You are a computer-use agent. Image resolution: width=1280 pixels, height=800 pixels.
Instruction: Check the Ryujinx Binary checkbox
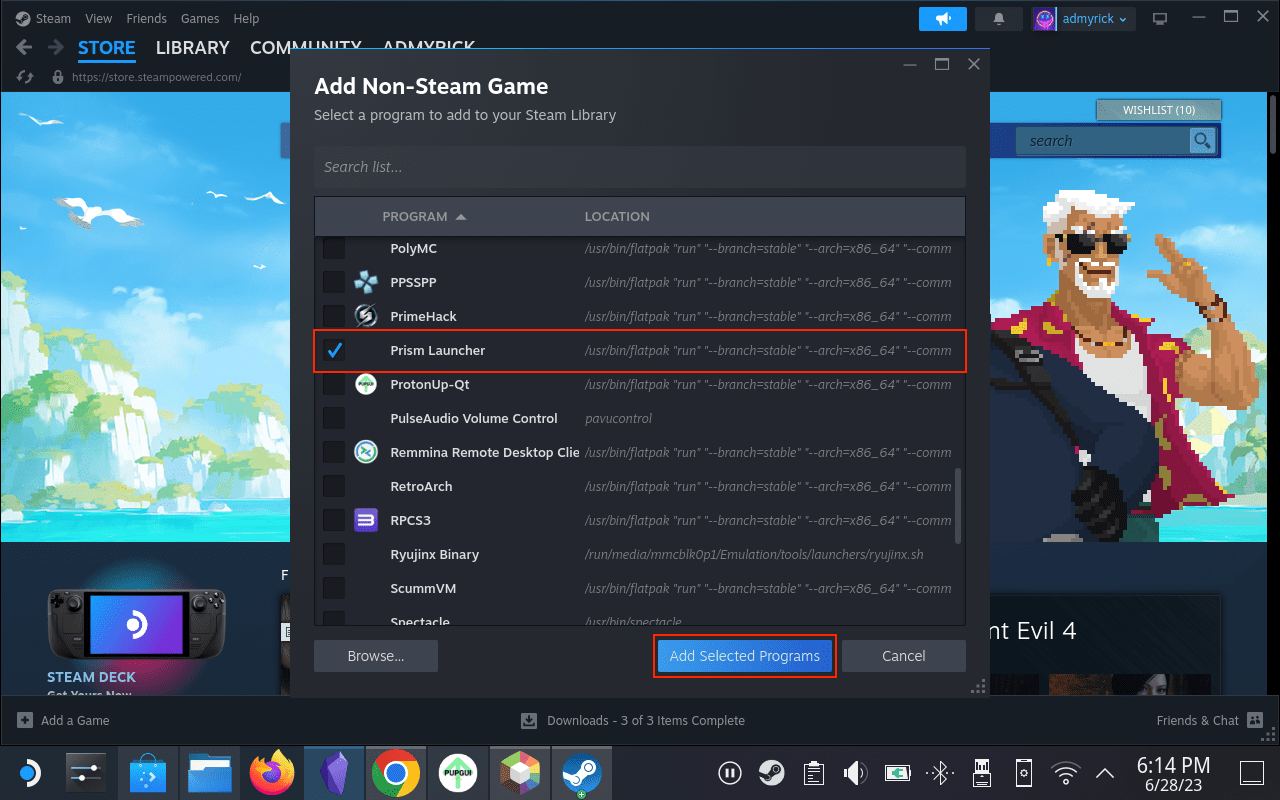(x=334, y=554)
